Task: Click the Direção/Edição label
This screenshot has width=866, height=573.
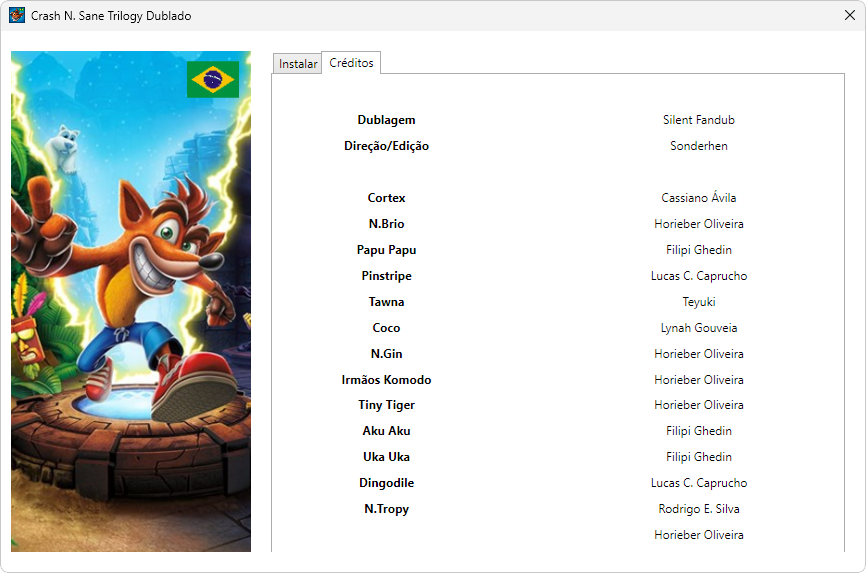Action: click(386, 146)
